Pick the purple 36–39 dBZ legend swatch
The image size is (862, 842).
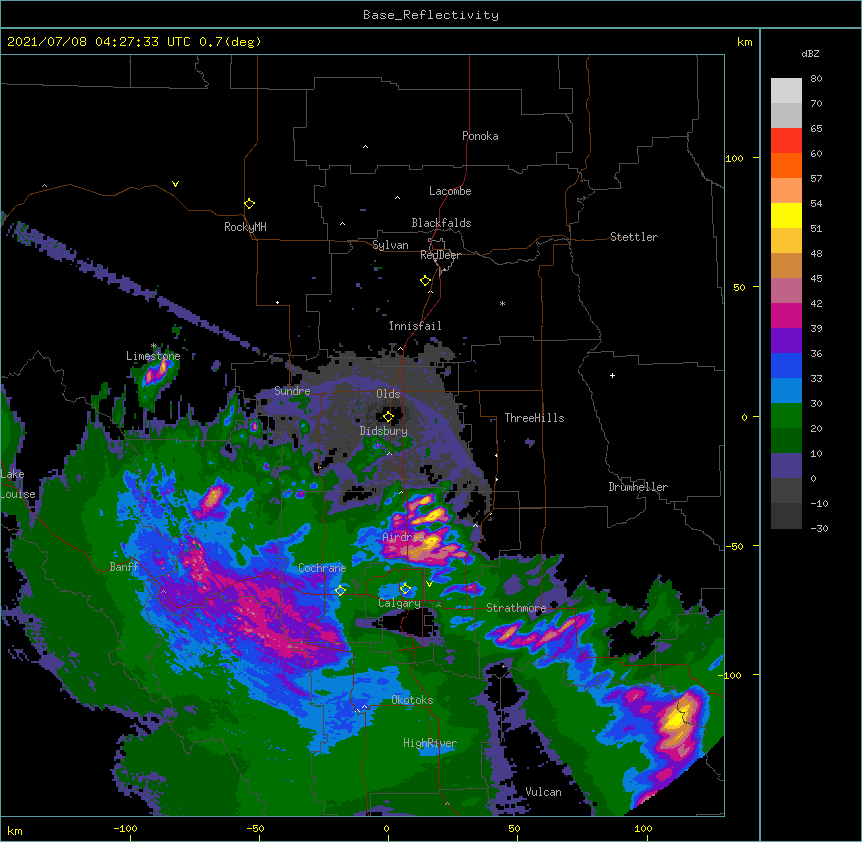click(x=786, y=341)
